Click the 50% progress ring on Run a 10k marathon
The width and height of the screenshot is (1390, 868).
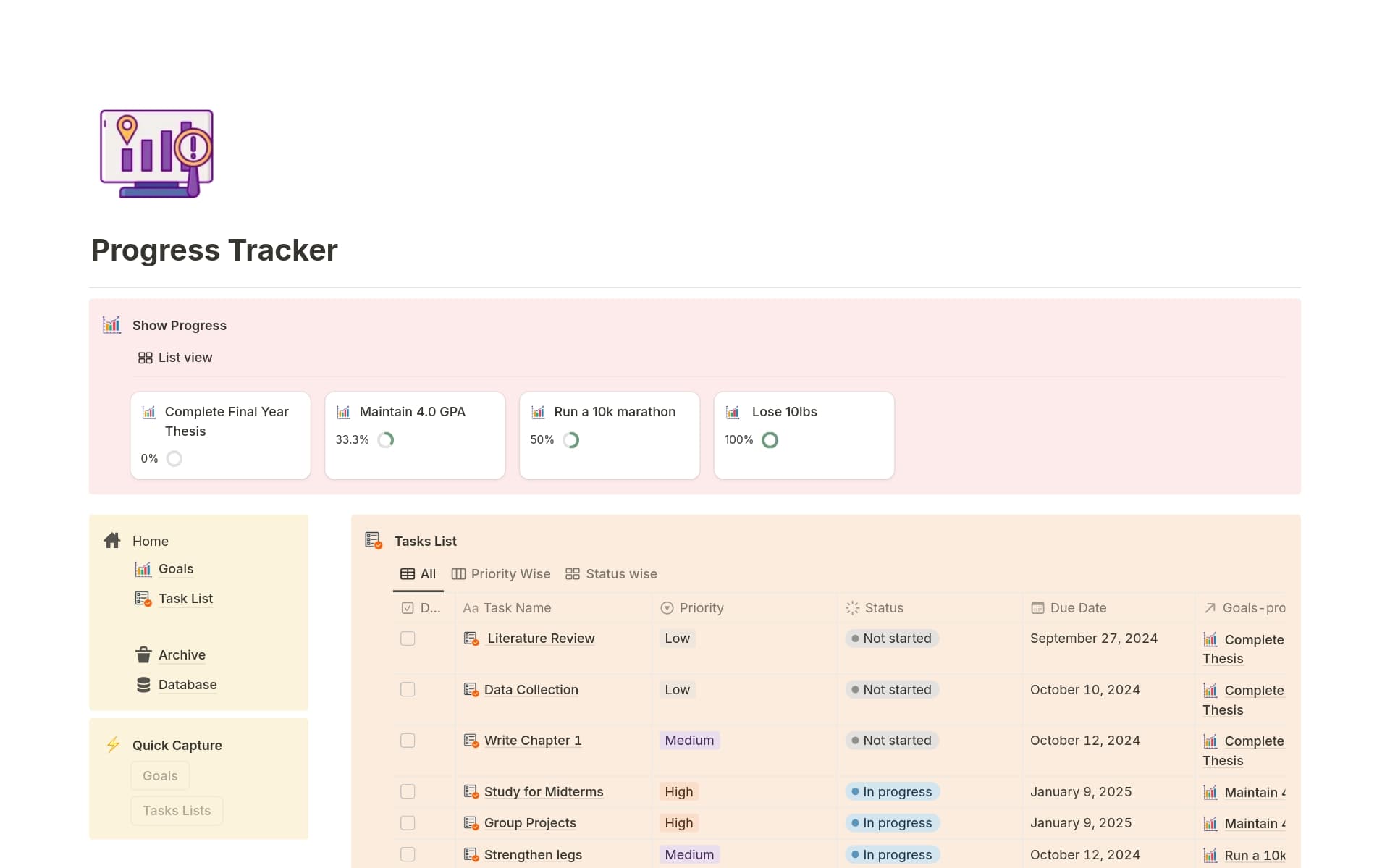click(571, 439)
